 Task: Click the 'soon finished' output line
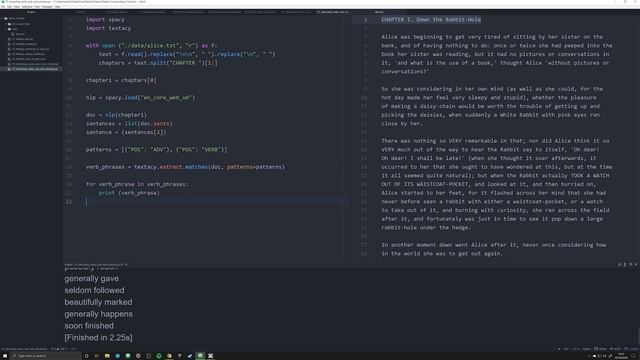[89, 326]
